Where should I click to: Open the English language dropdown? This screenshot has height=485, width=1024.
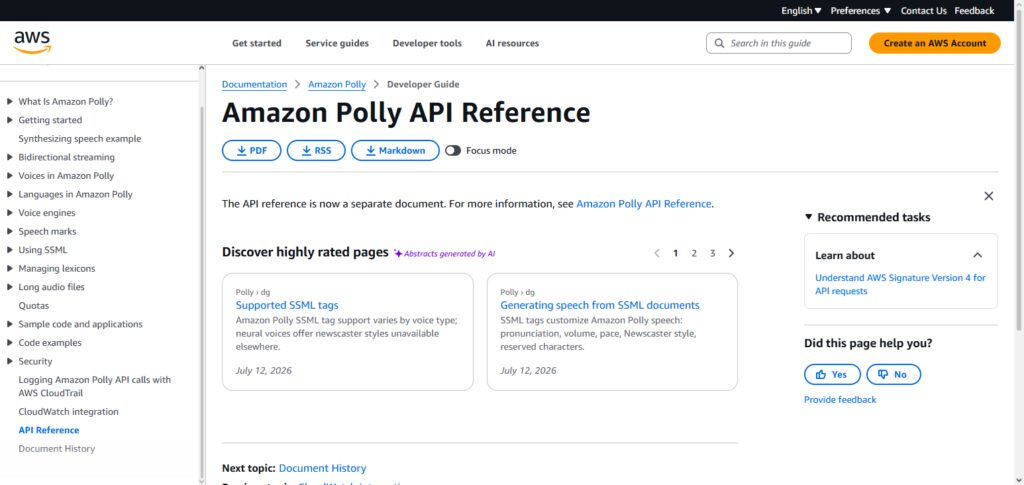pos(801,10)
